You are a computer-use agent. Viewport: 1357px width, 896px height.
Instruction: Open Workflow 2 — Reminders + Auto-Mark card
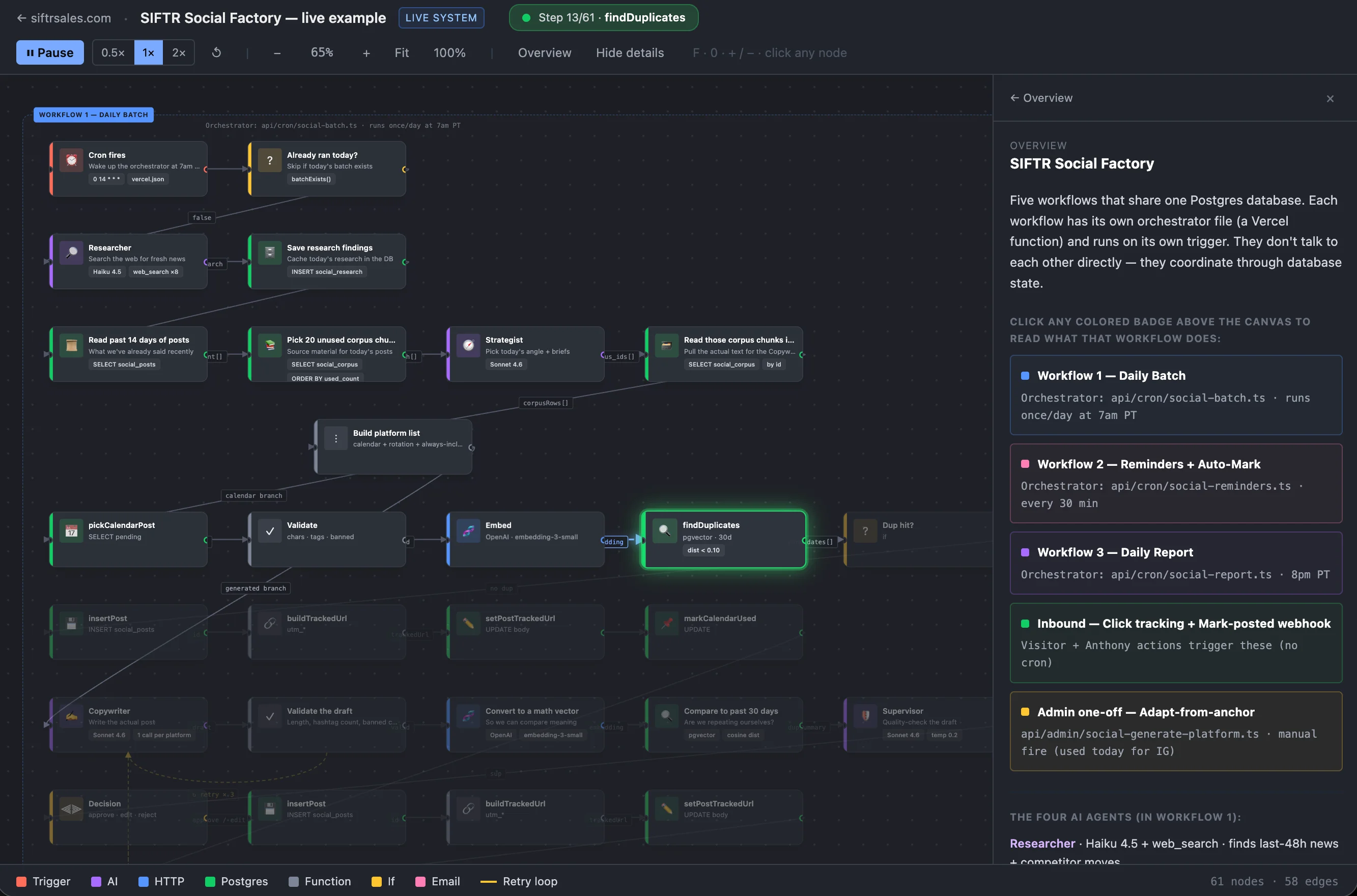coord(1176,484)
